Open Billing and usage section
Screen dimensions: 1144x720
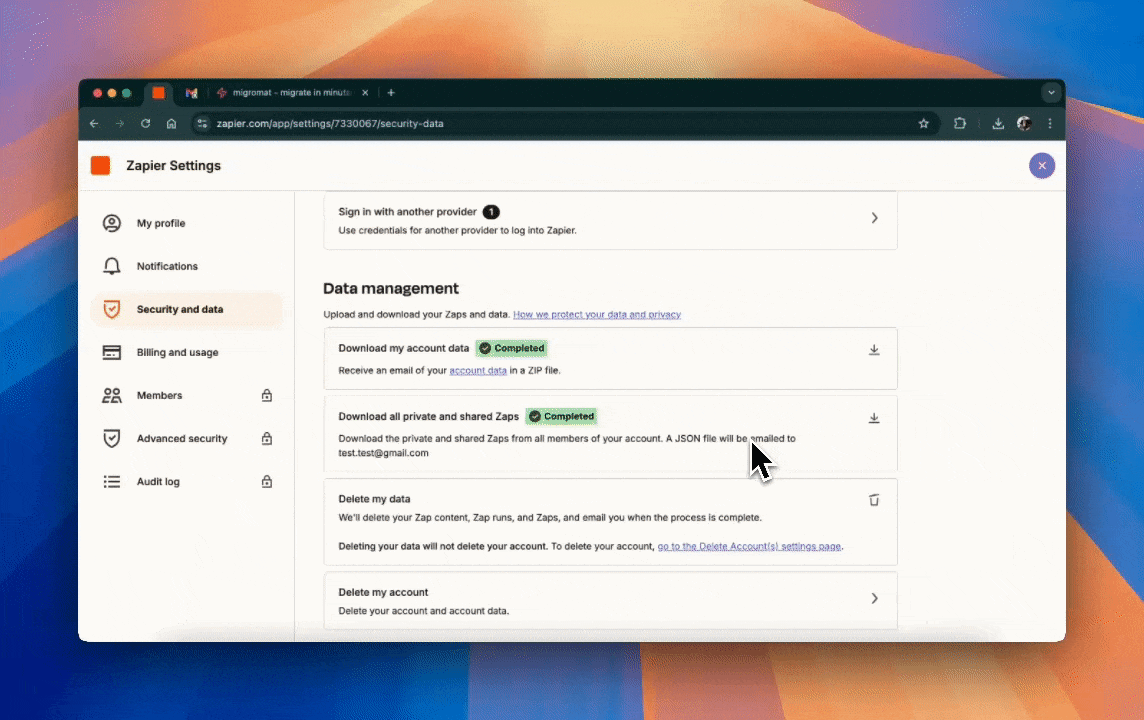pos(177,352)
